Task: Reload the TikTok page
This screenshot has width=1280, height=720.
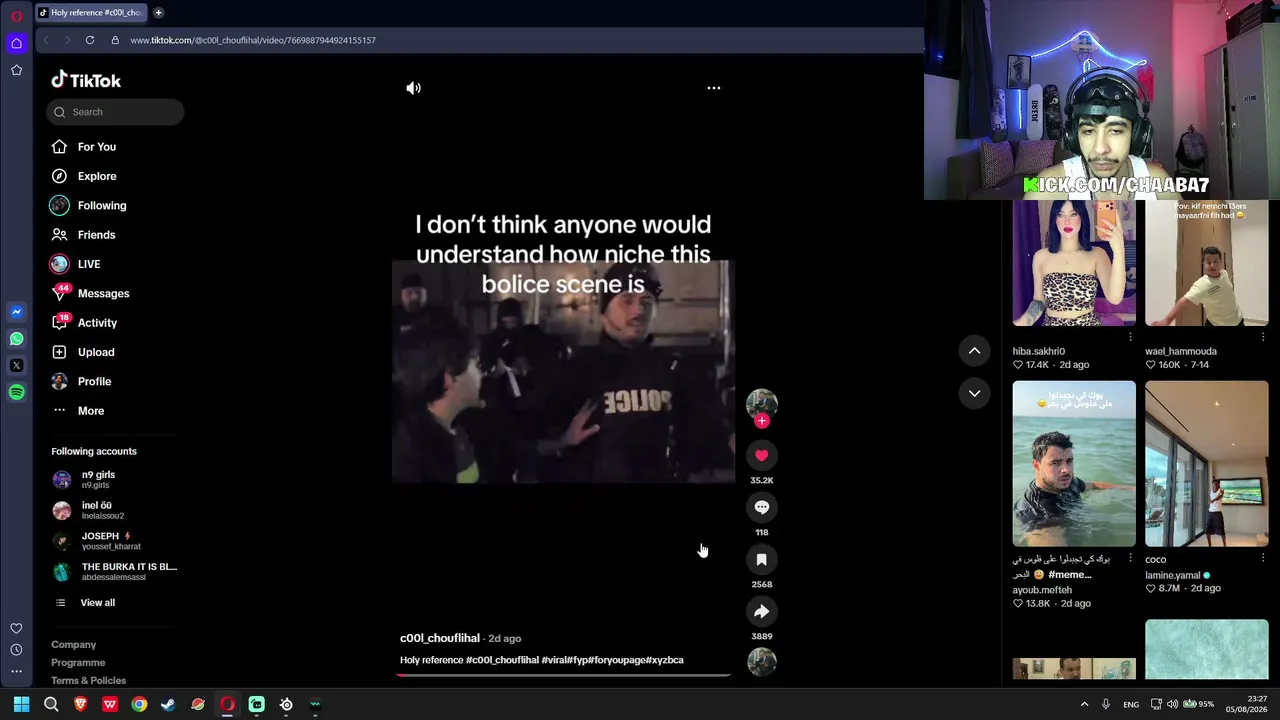Action: [90, 40]
